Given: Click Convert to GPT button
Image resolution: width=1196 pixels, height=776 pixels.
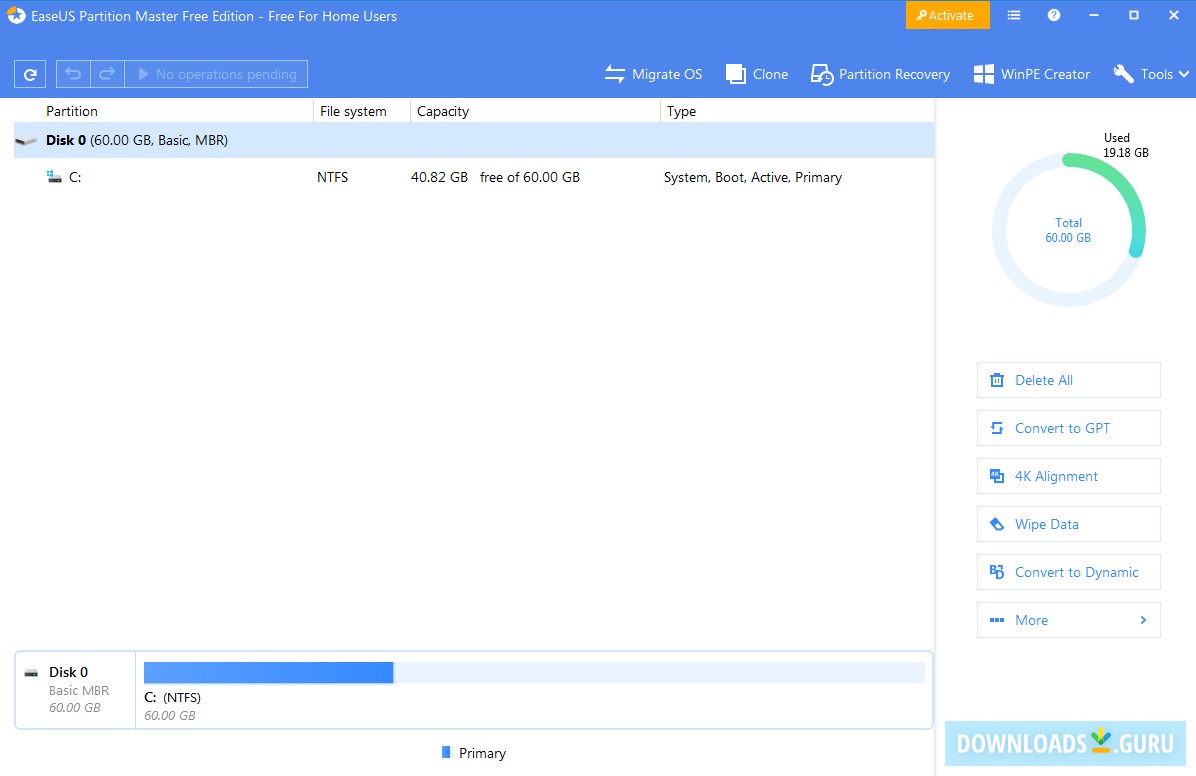Looking at the screenshot, I should 1069,428.
